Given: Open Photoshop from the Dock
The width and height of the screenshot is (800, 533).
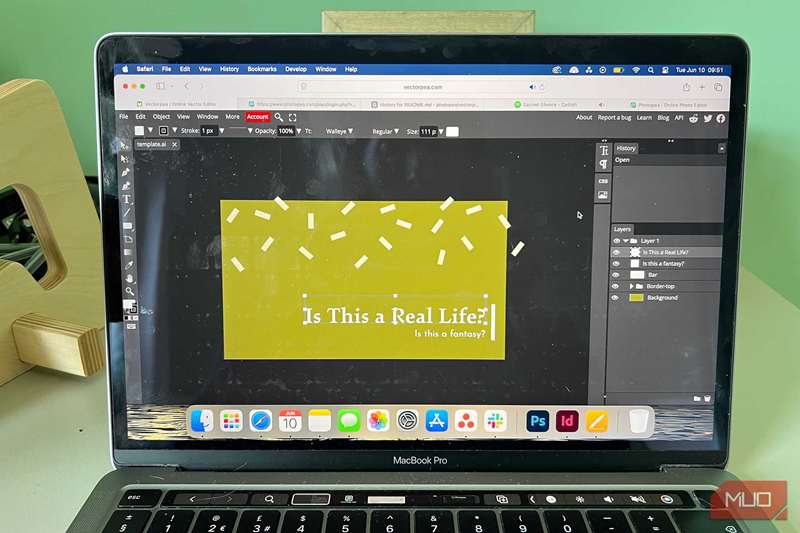Looking at the screenshot, I should [538, 421].
